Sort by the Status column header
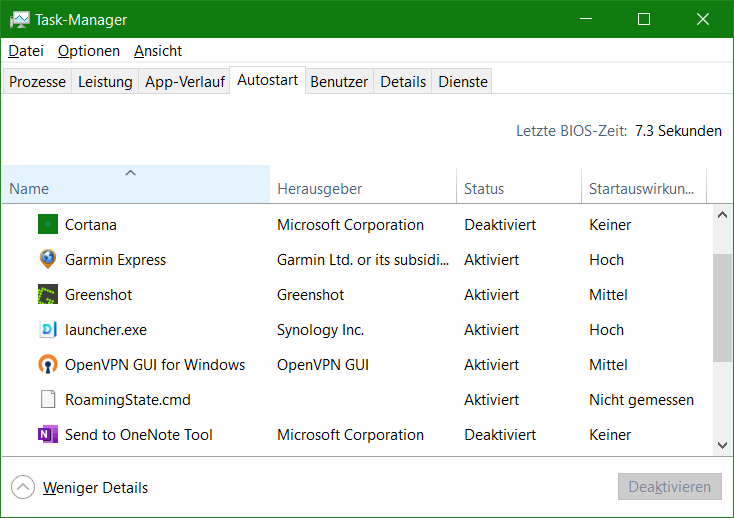This screenshot has width=734, height=518. pos(519,184)
